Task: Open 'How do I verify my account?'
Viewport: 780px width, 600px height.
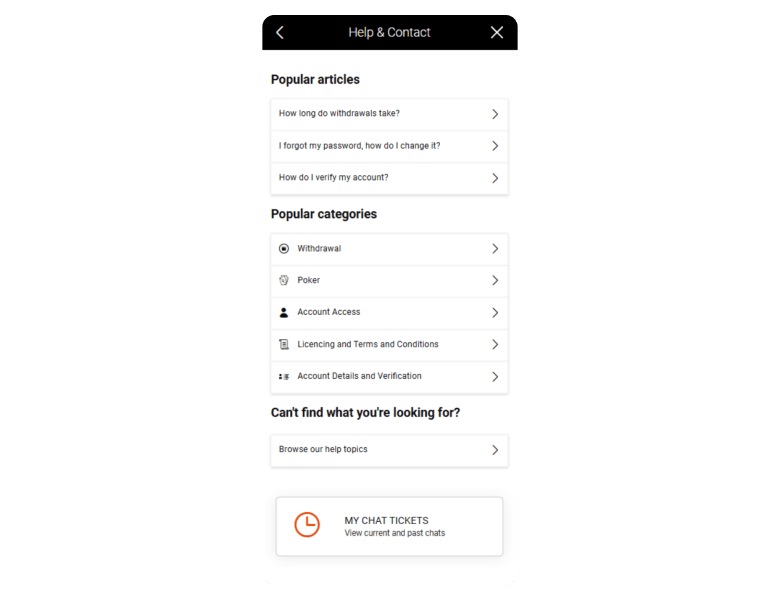Action: (334, 178)
